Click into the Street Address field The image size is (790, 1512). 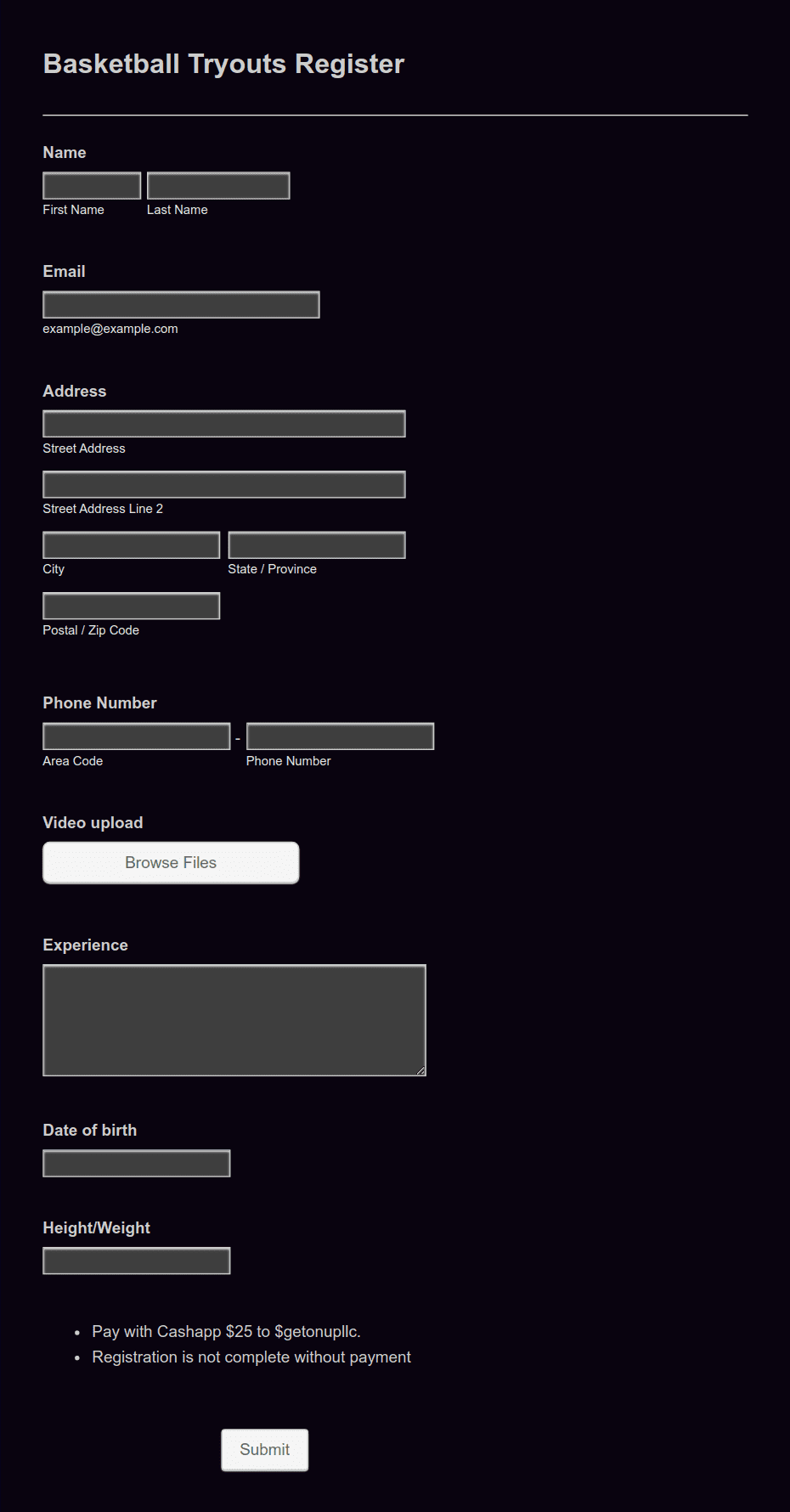[x=224, y=424]
